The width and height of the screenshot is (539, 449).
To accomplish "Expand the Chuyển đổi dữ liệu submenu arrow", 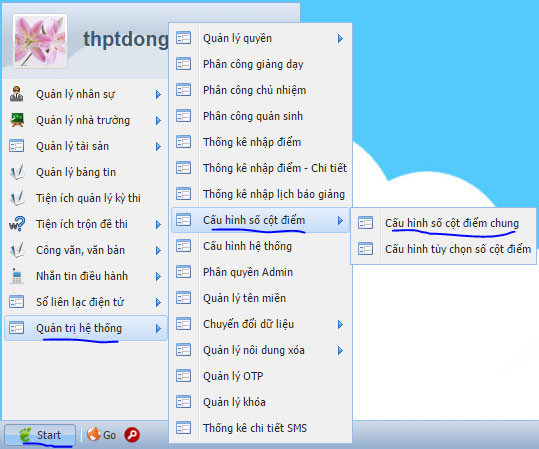I will [x=340, y=324].
